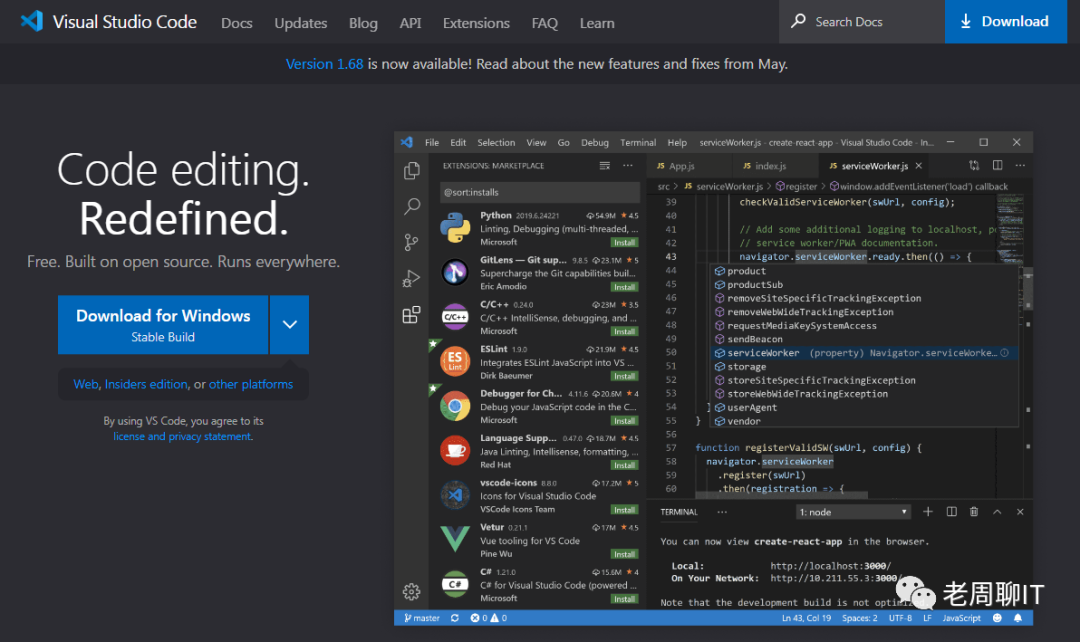Open the Learn navigation link

click(x=596, y=23)
